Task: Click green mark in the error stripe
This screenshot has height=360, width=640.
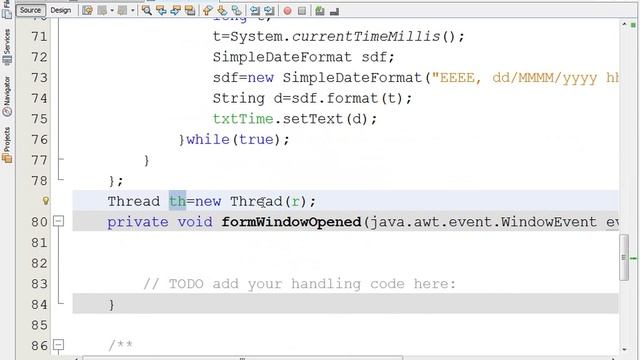Action: (x=633, y=258)
